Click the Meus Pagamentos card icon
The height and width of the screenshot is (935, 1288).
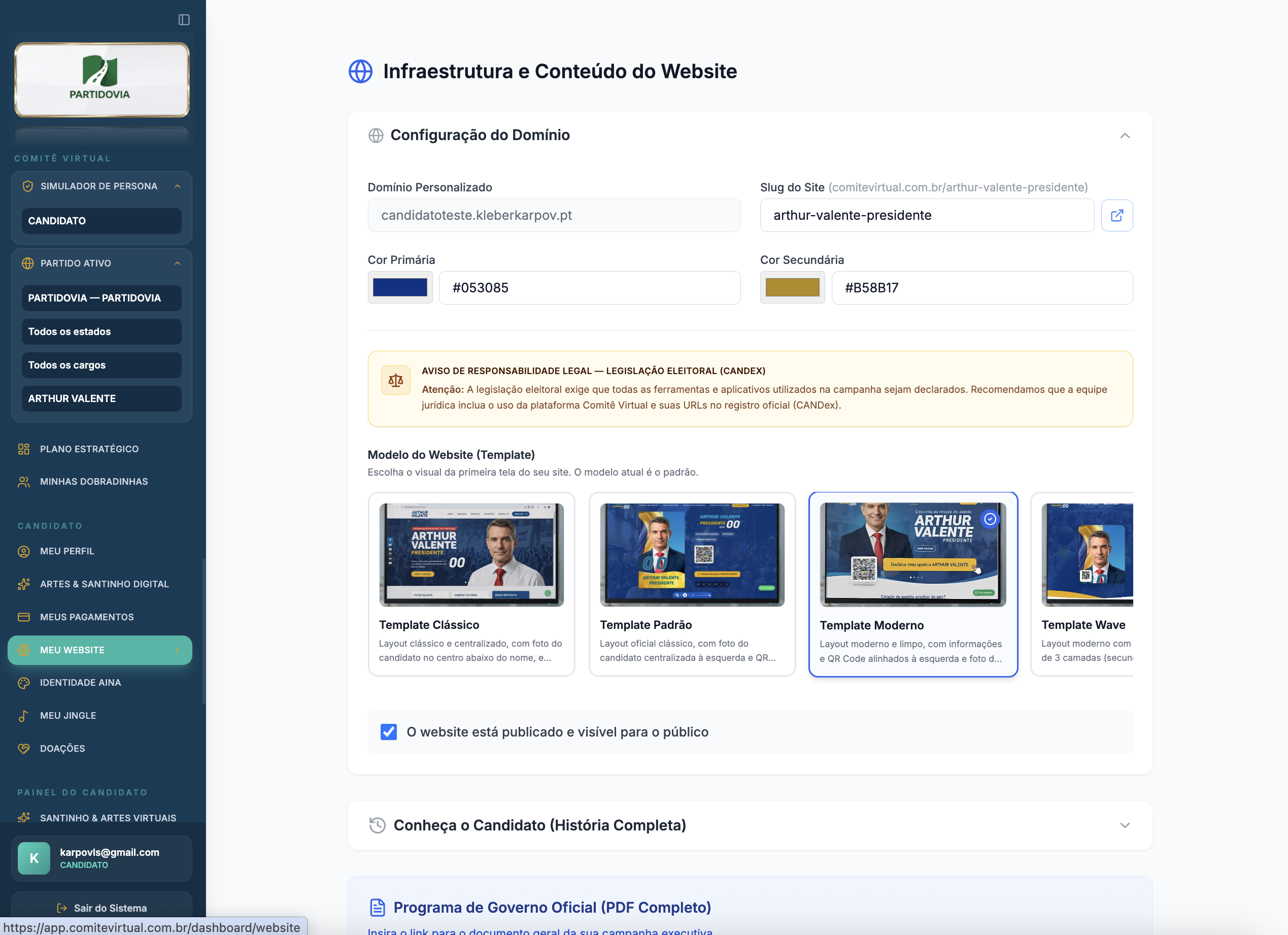tap(24, 617)
